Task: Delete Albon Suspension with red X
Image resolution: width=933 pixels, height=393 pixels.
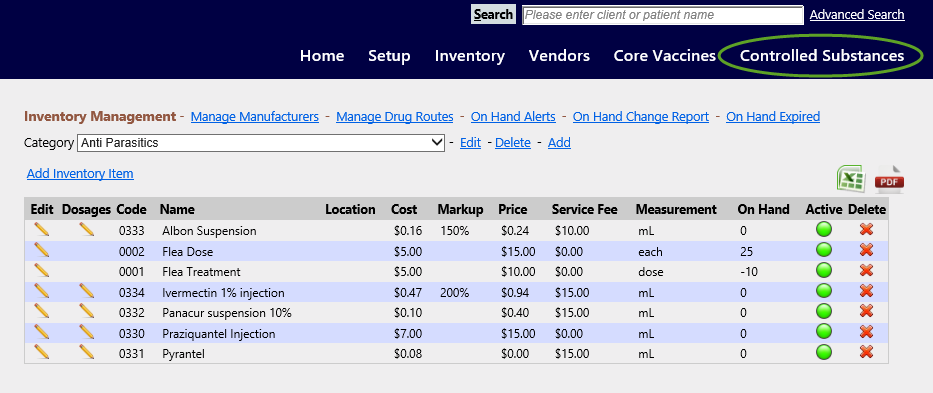Action: point(866,229)
